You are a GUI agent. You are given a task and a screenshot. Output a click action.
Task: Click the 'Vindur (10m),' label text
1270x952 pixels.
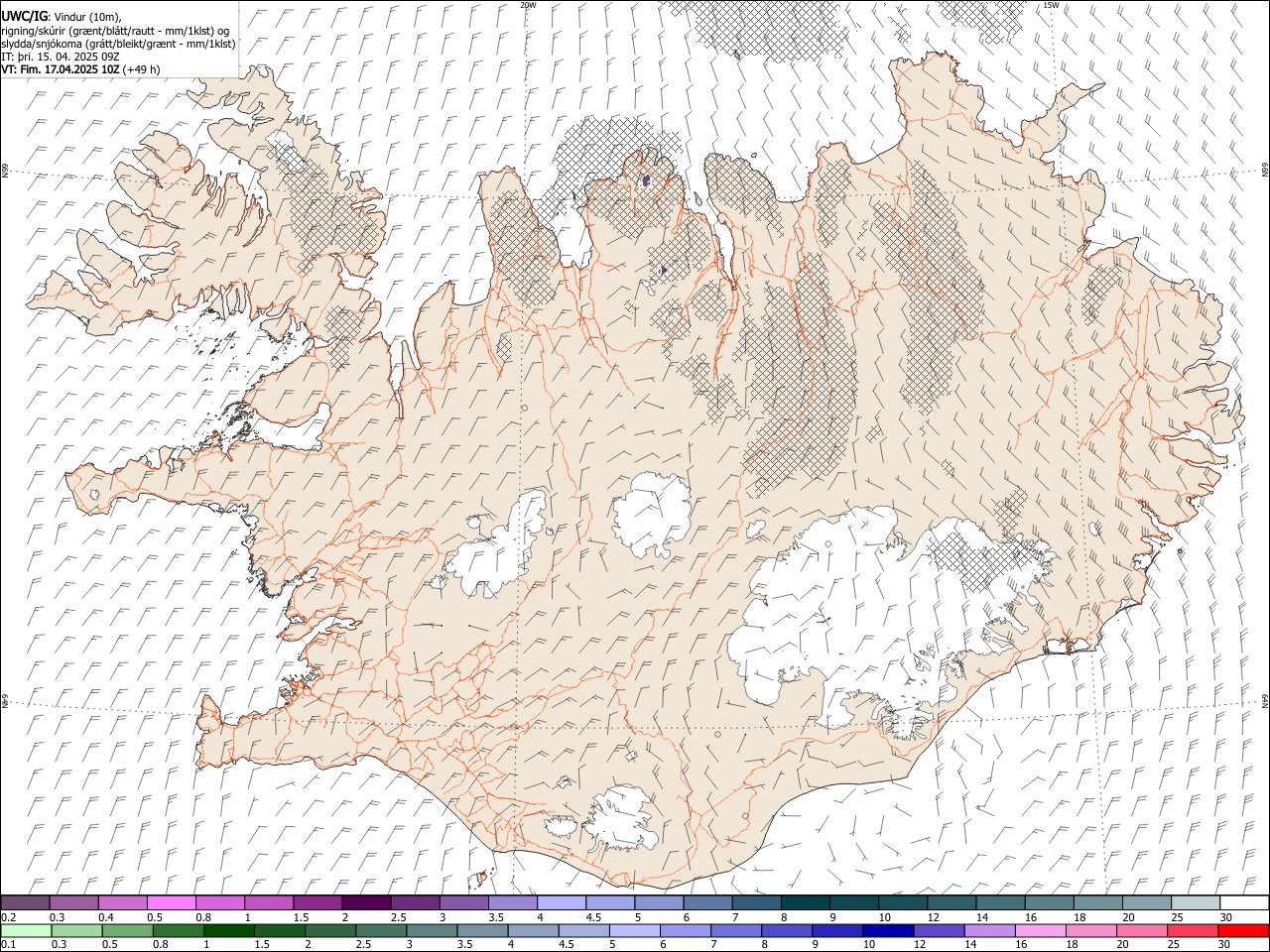[x=86, y=18]
